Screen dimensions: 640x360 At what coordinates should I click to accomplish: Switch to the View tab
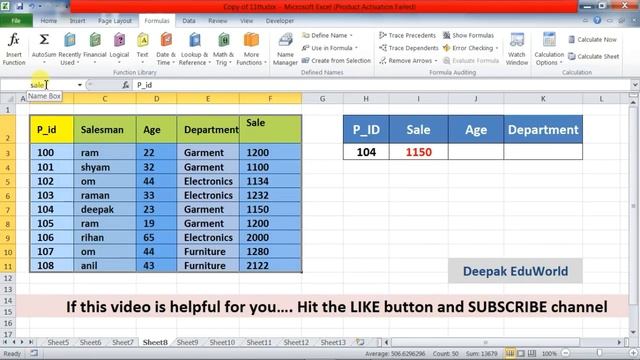(x=246, y=20)
